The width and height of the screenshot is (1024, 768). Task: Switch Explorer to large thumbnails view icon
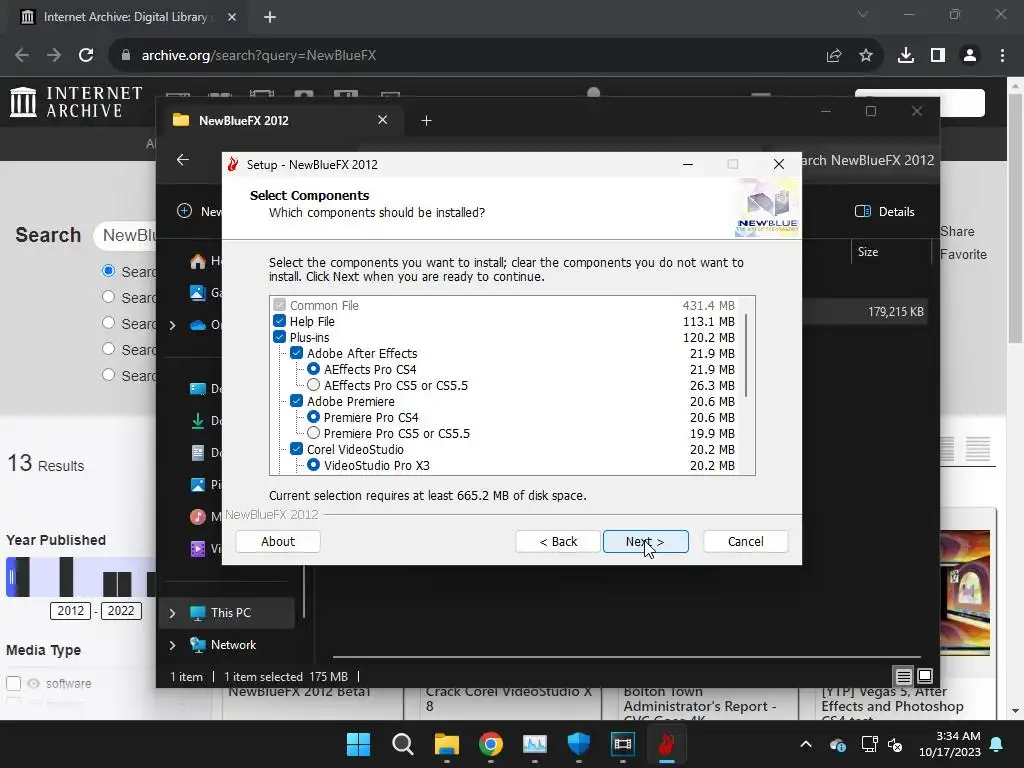pyautogui.click(x=925, y=676)
